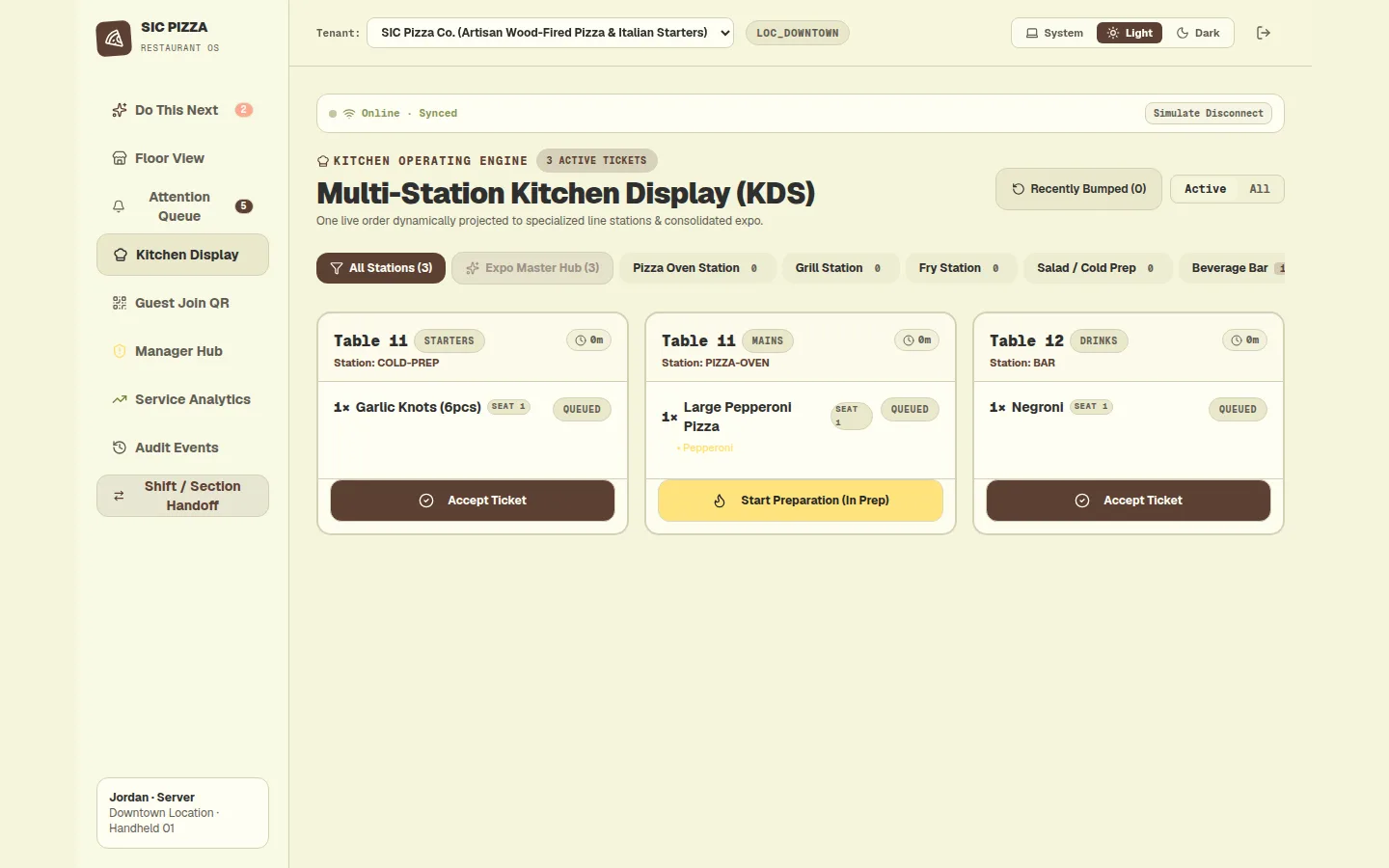Click the Guest Join QR code icon
1389x868 pixels.
(x=120, y=303)
